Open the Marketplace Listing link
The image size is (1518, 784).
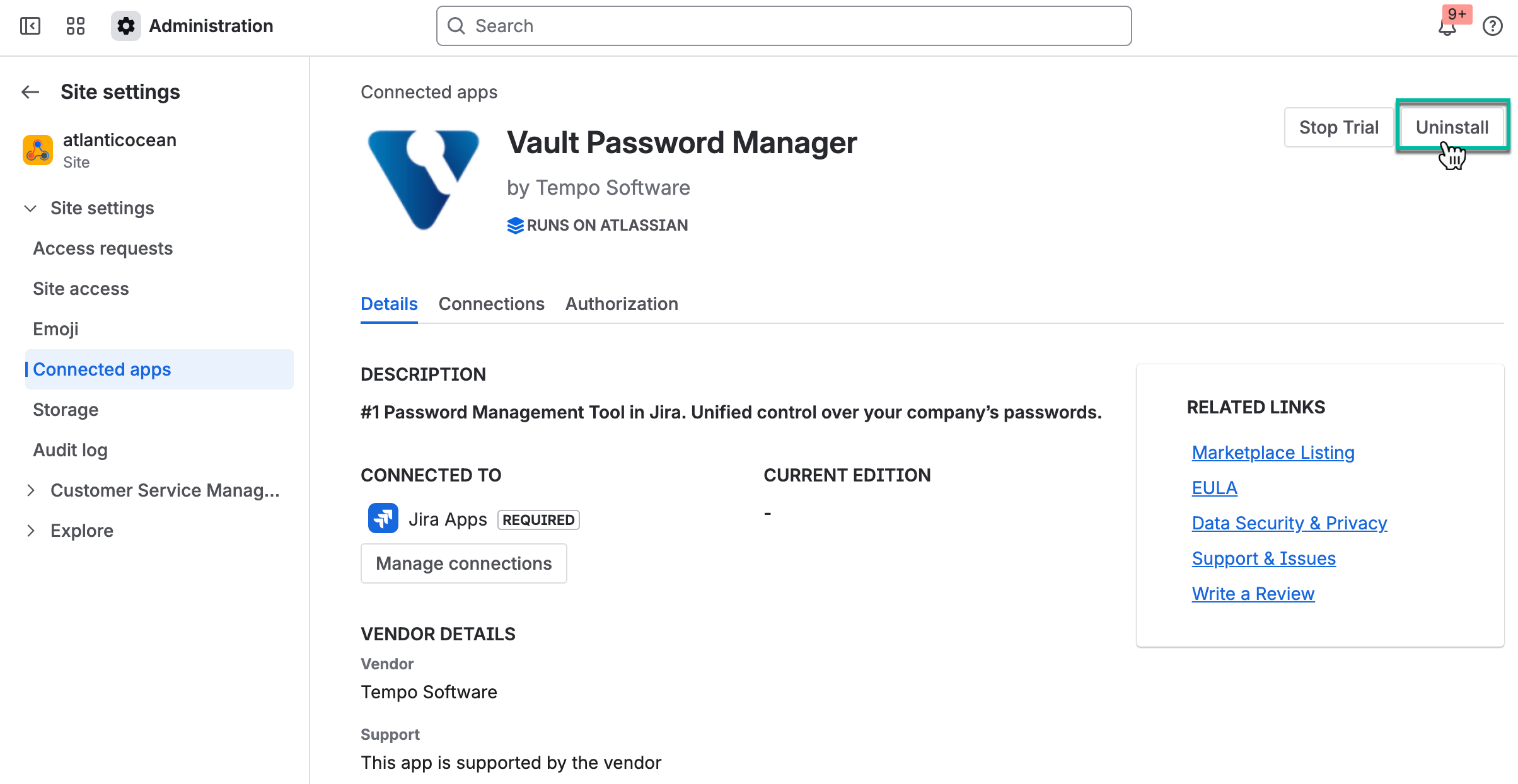1273,452
